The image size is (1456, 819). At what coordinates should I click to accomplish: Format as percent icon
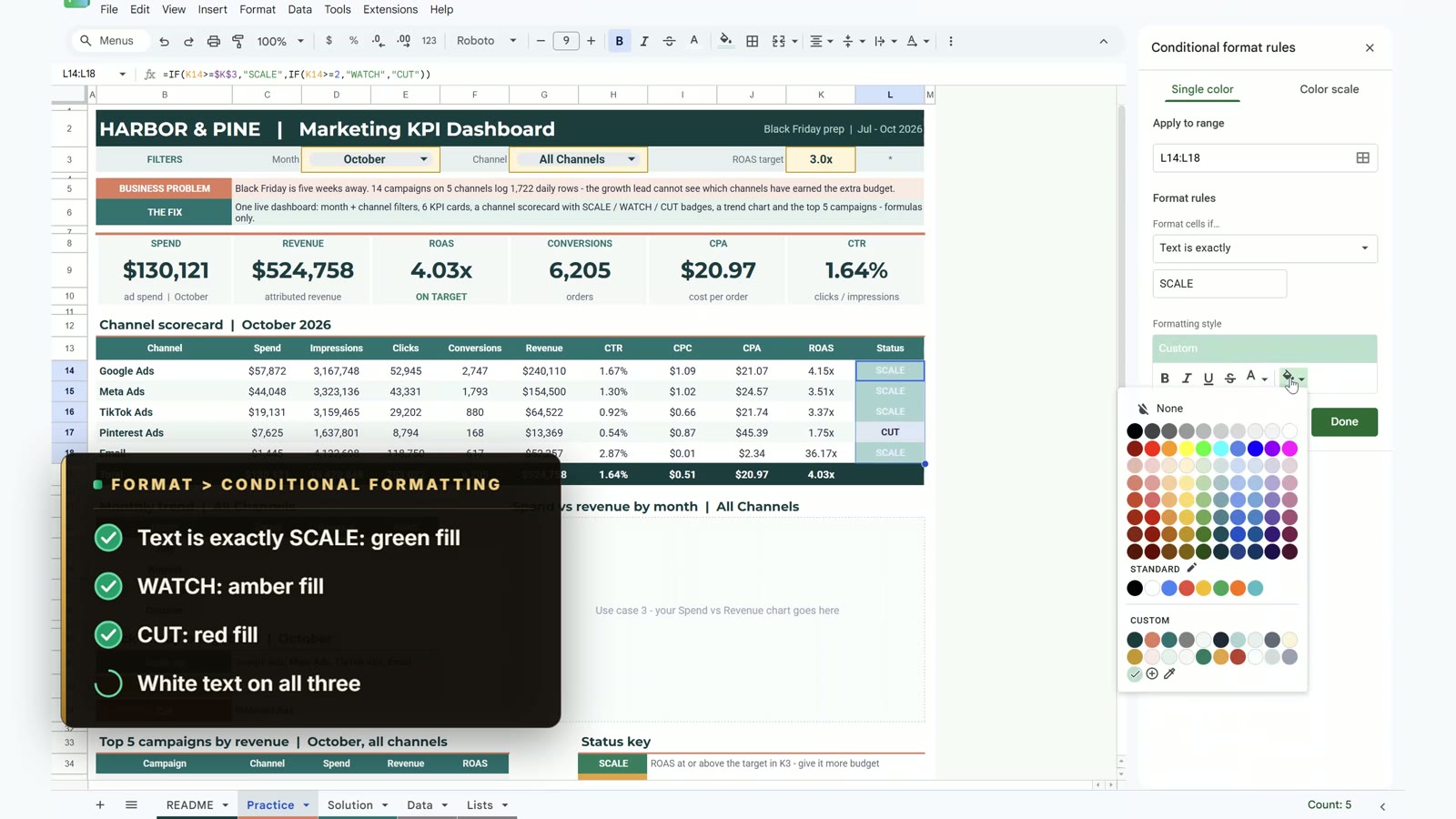(353, 41)
